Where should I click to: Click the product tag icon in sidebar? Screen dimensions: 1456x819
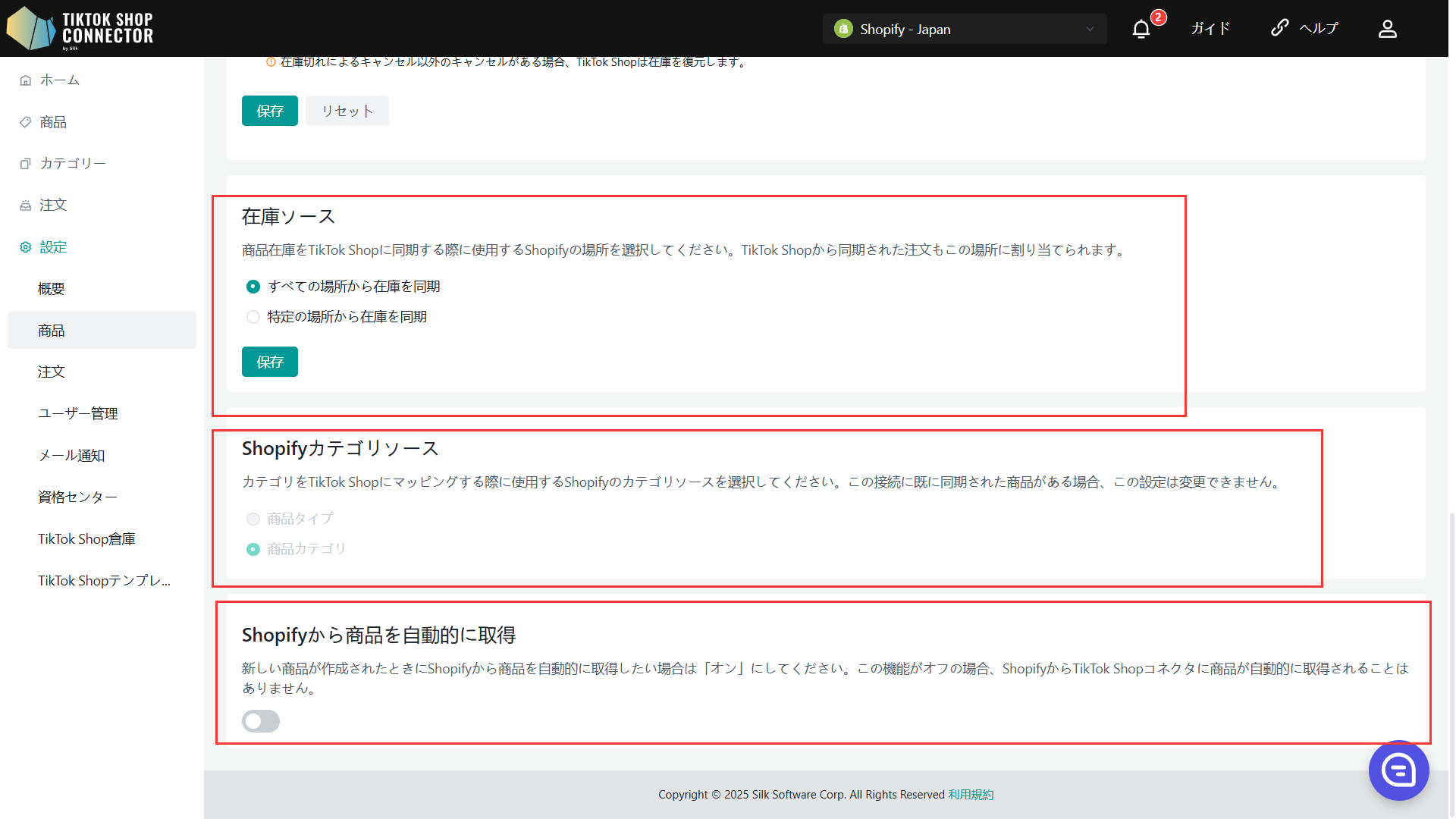coord(26,122)
